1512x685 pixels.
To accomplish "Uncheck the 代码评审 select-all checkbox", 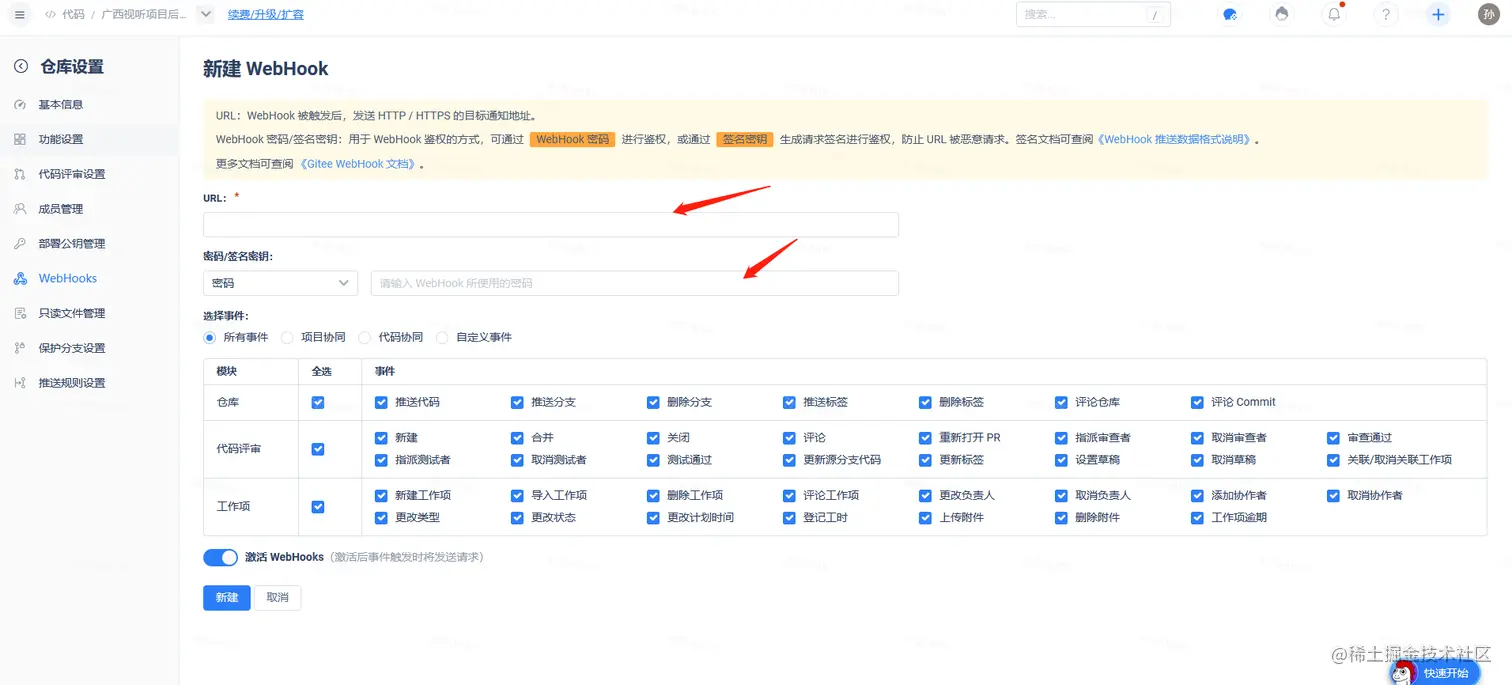I will [318, 449].
